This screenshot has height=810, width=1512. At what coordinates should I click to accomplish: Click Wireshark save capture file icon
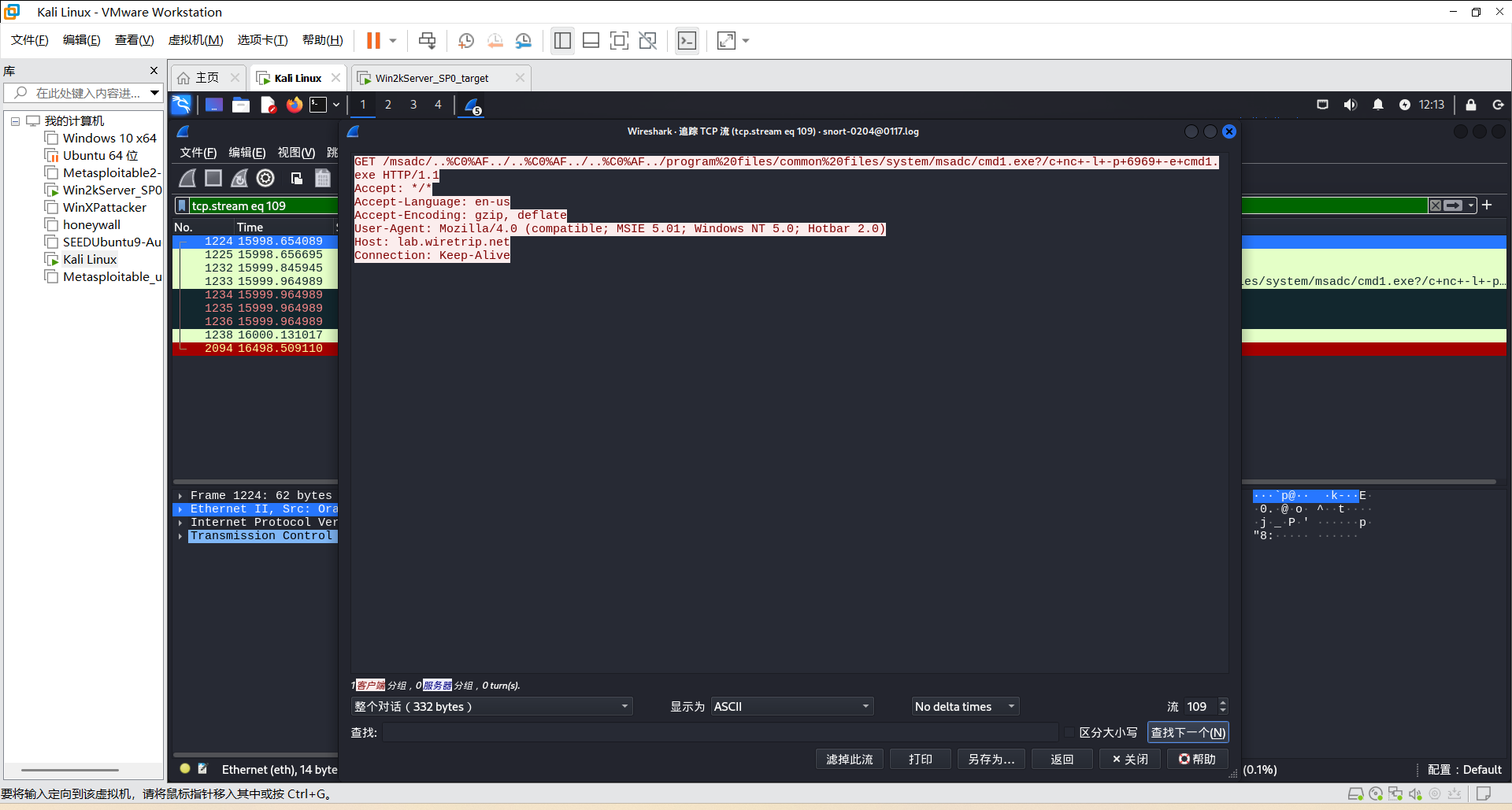[323, 179]
